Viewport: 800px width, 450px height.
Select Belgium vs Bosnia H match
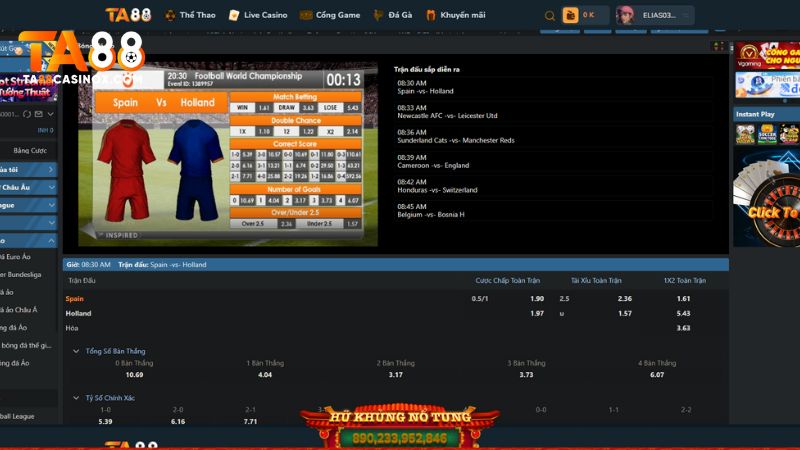553,211
